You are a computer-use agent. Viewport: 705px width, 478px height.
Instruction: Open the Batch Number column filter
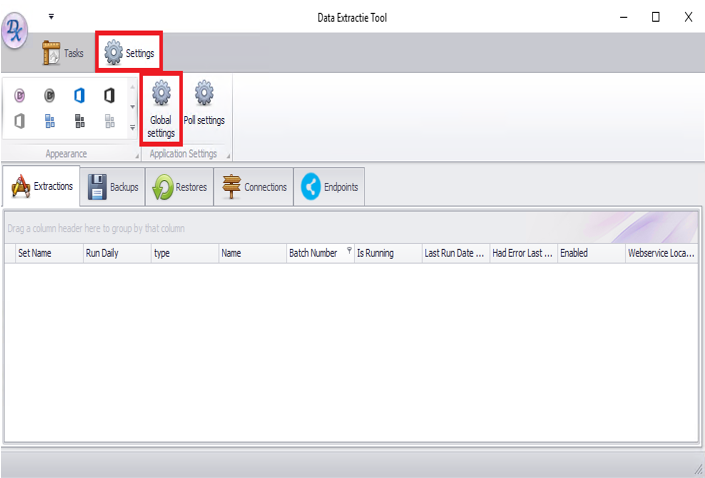[x=349, y=253]
